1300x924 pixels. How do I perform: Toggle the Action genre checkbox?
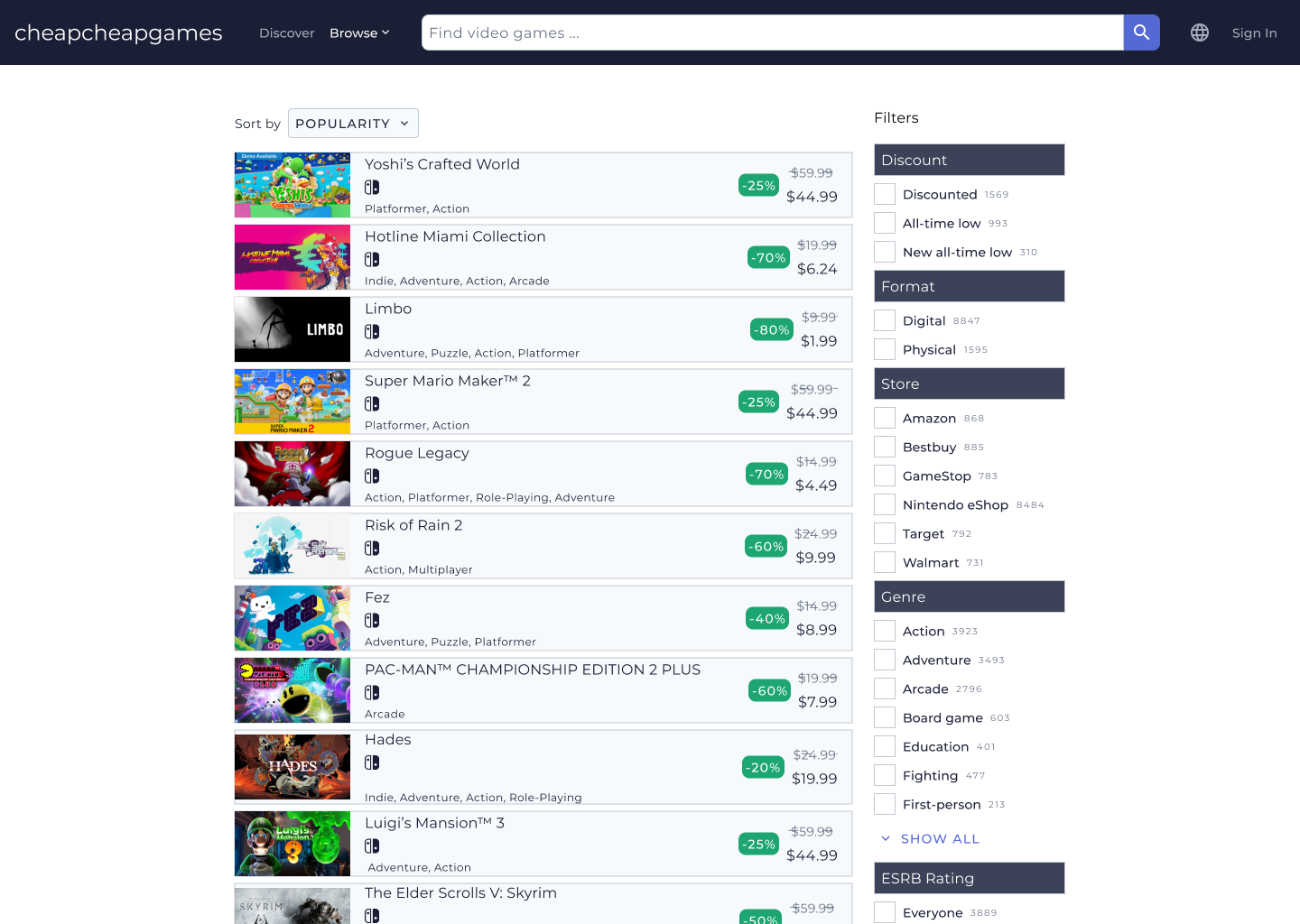pos(884,630)
